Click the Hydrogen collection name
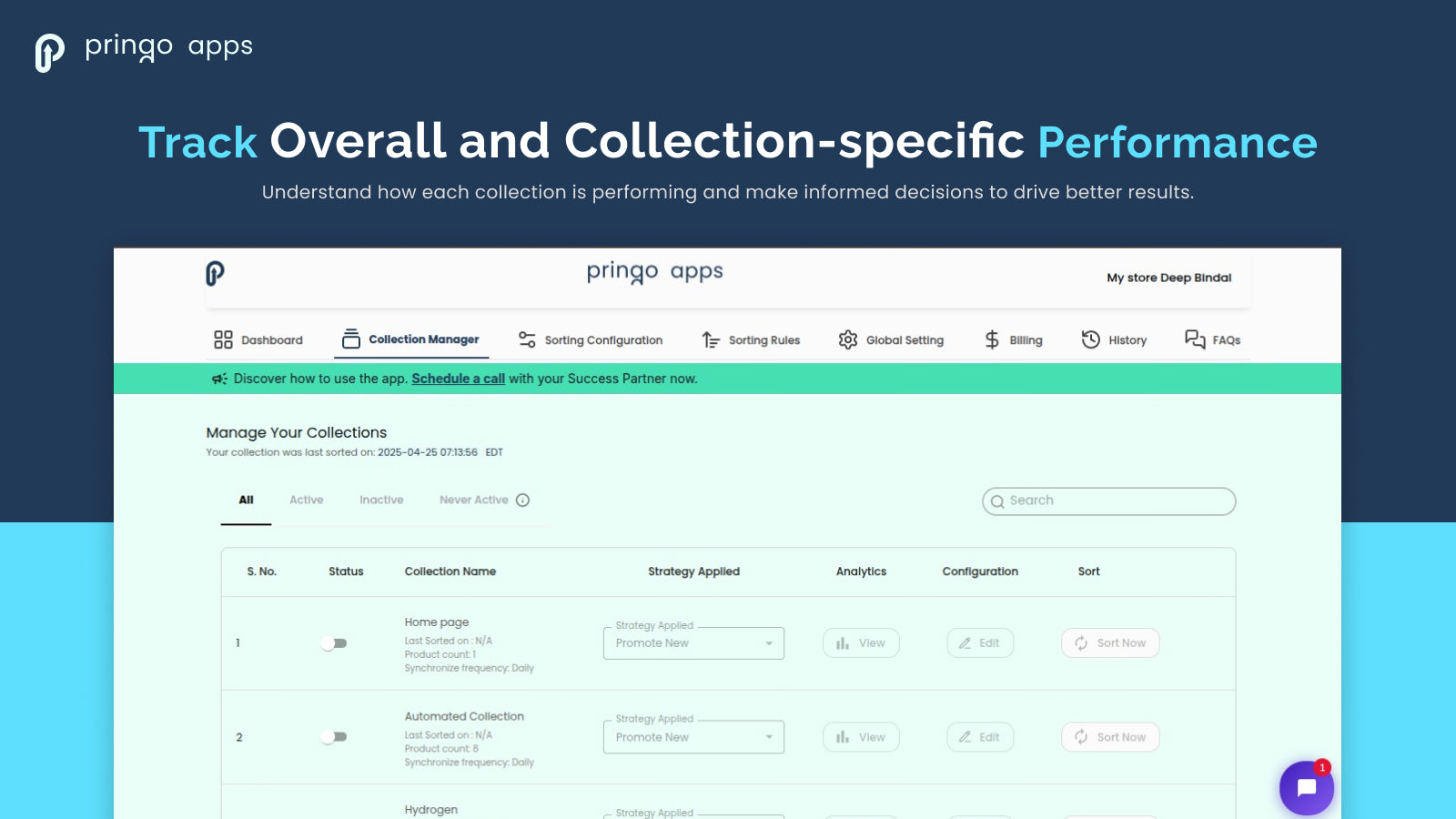Image resolution: width=1456 pixels, height=819 pixels. click(431, 810)
